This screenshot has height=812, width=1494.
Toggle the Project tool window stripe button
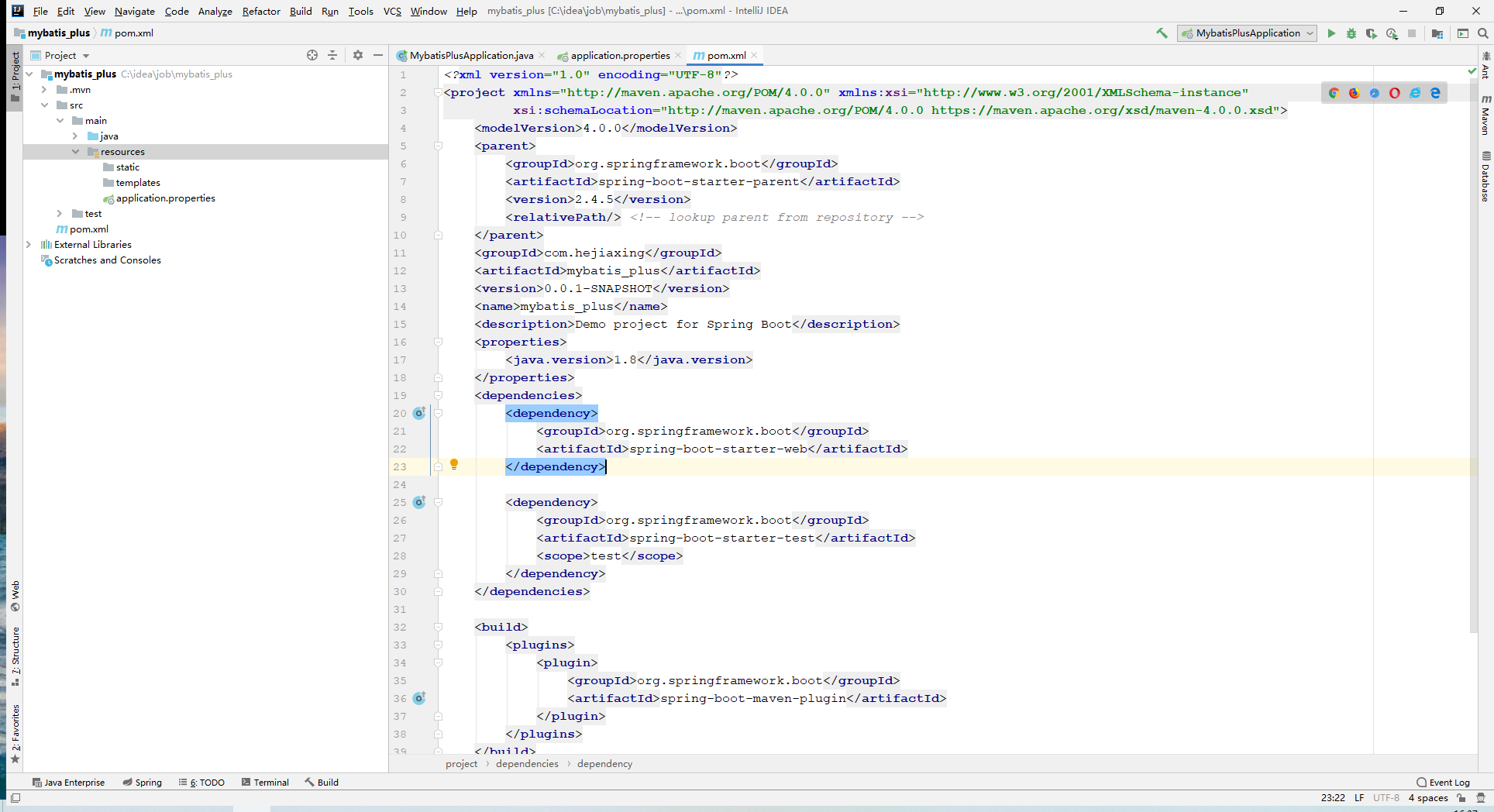point(15,77)
